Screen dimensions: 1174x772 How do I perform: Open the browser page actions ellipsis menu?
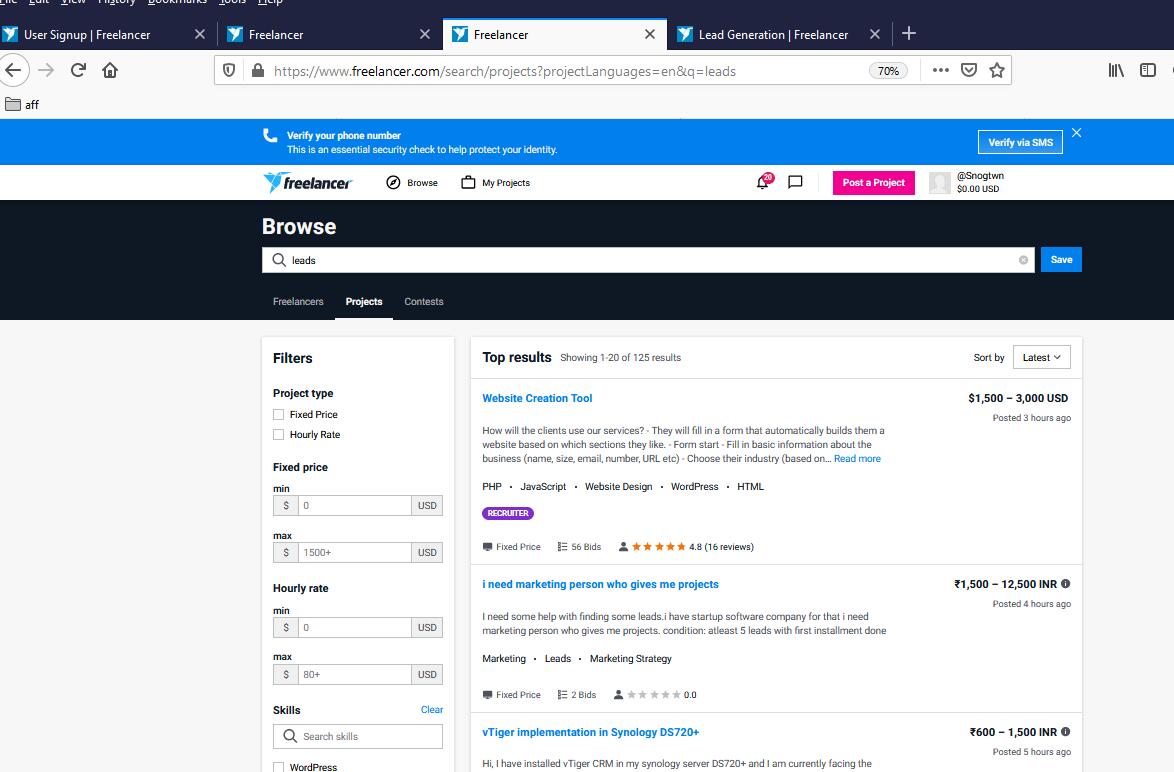(x=940, y=70)
